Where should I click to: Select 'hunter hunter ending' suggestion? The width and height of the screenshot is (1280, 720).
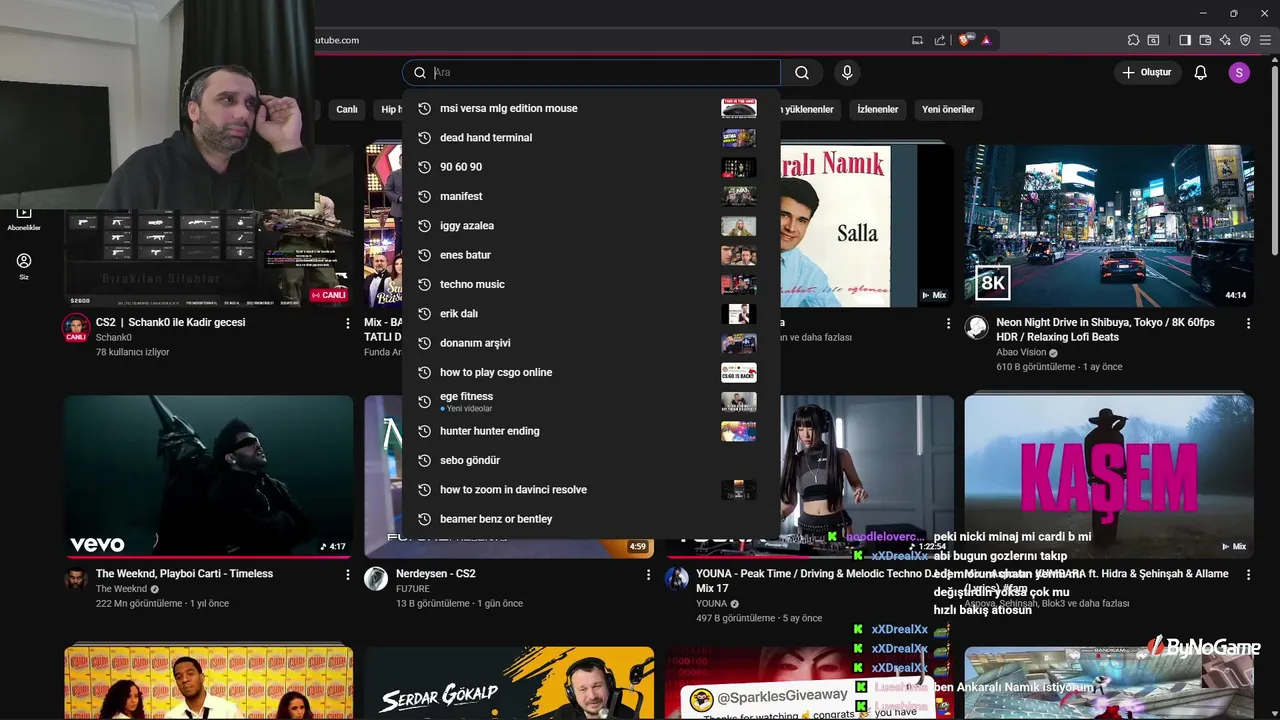pos(591,431)
